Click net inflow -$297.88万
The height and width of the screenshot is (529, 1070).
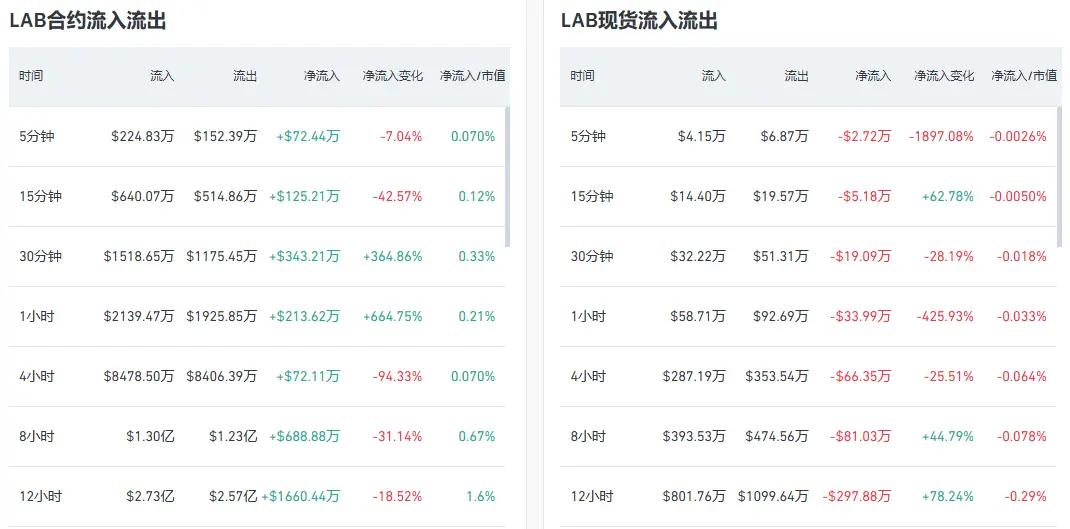(x=857, y=497)
